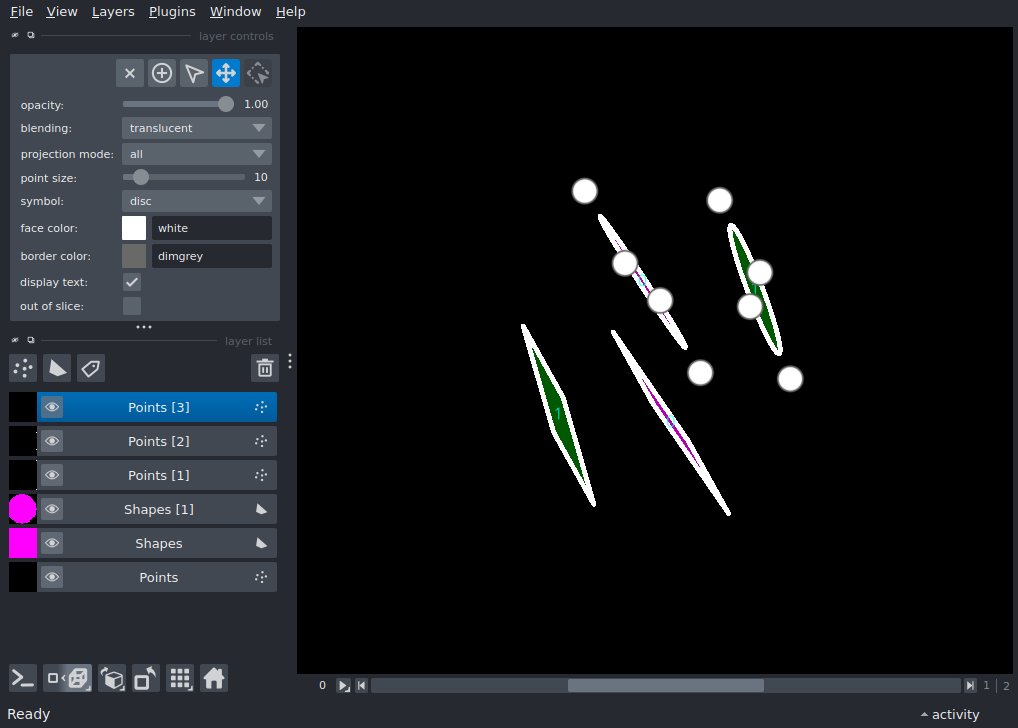1018x728 pixels.
Task: Toggle grid view mode
Action: point(180,678)
